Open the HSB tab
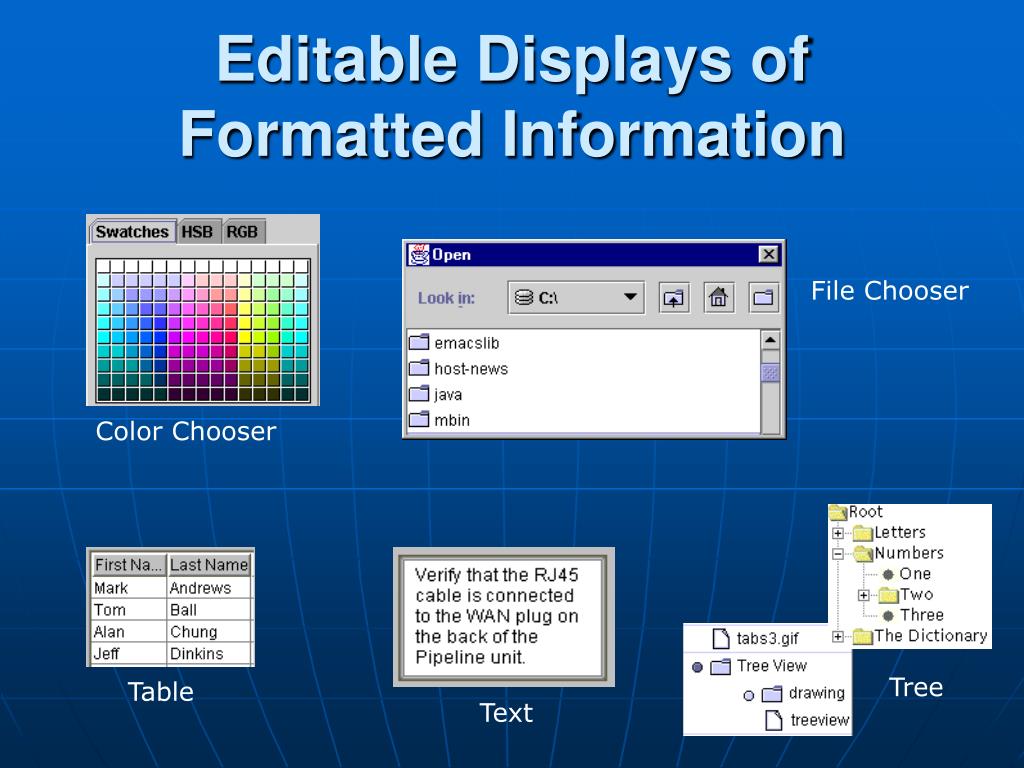Viewport: 1024px width, 768px height. [x=198, y=232]
